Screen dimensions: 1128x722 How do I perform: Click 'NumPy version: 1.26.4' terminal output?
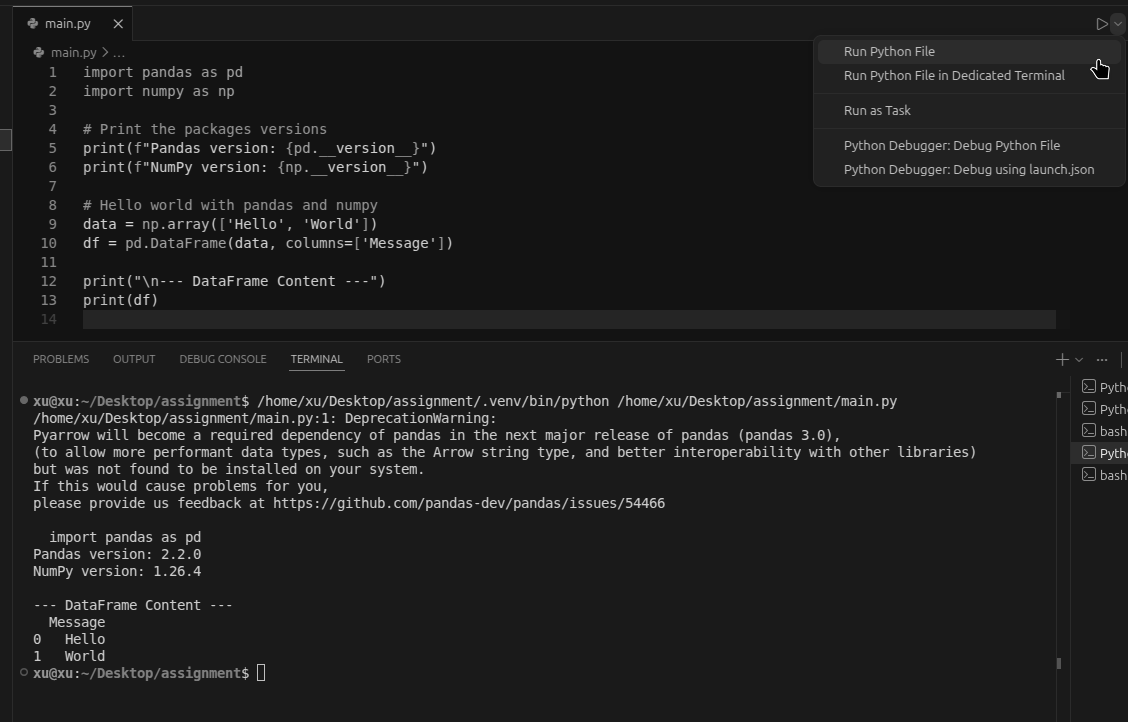[117, 572]
